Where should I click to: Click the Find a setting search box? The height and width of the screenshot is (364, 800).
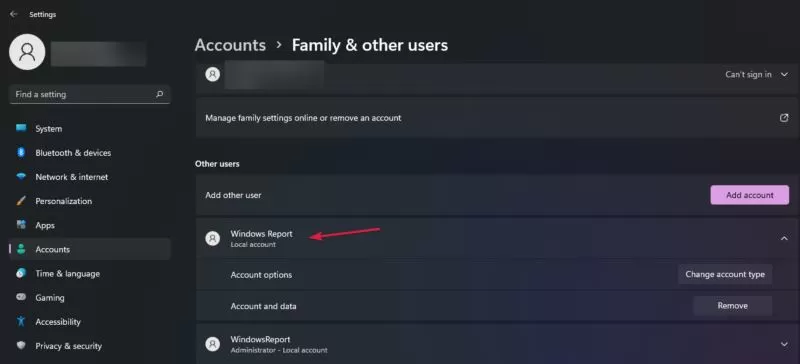click(x=90, y=94)
